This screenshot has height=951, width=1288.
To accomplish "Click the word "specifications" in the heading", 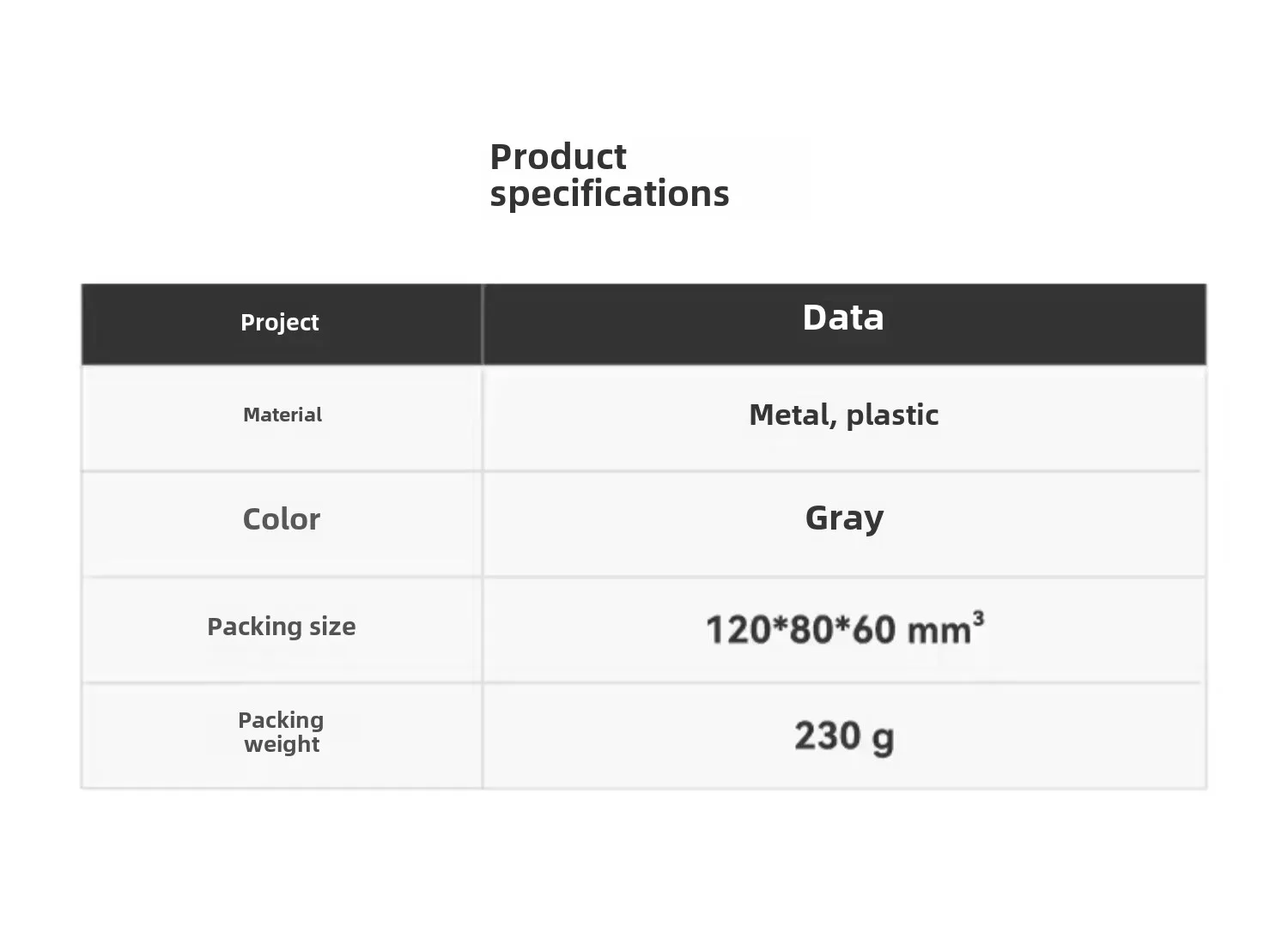I will point(609,195).
